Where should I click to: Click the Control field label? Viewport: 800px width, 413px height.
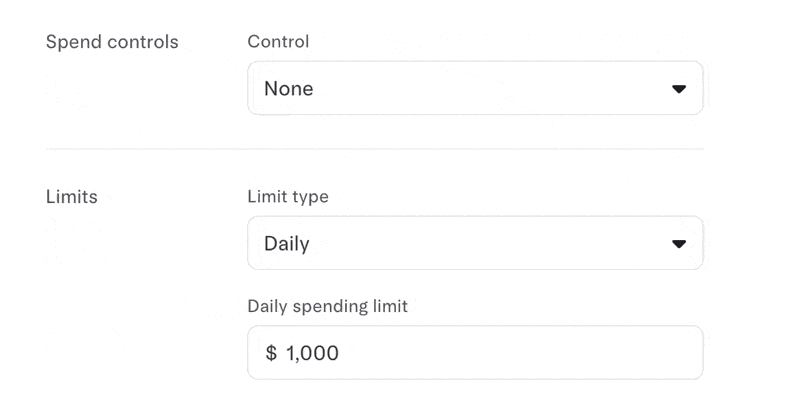point(278,41)
